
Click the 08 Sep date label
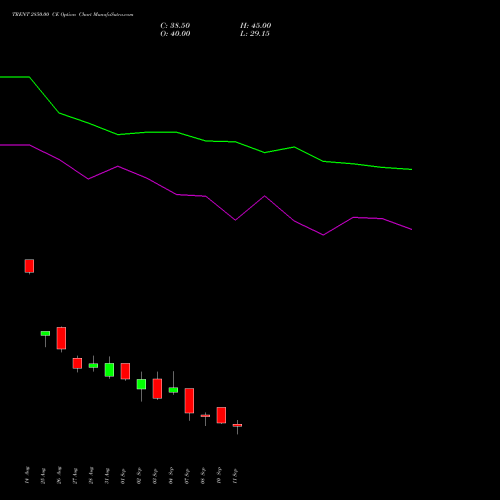(203, 475)
